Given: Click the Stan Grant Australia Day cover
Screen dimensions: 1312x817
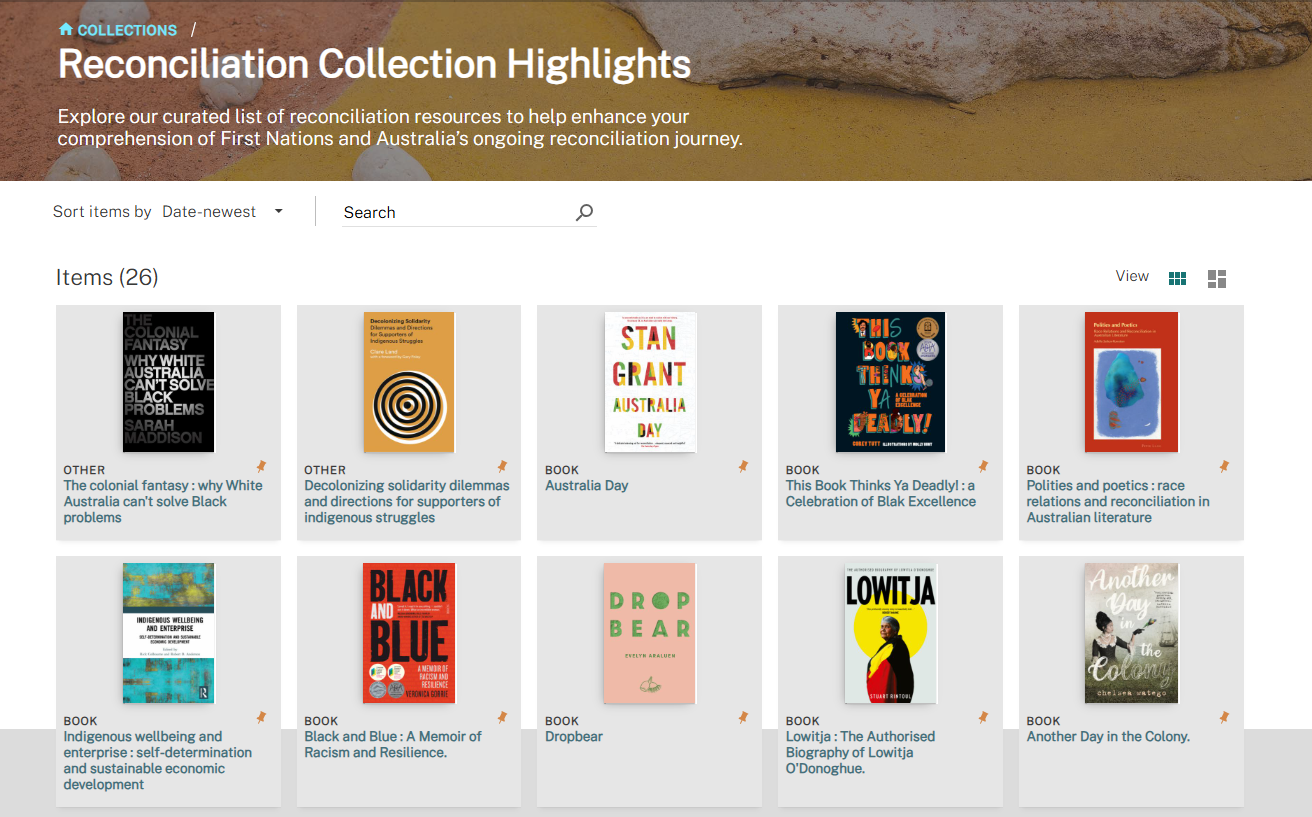Looking at the screenshot, I should point(650,382).
